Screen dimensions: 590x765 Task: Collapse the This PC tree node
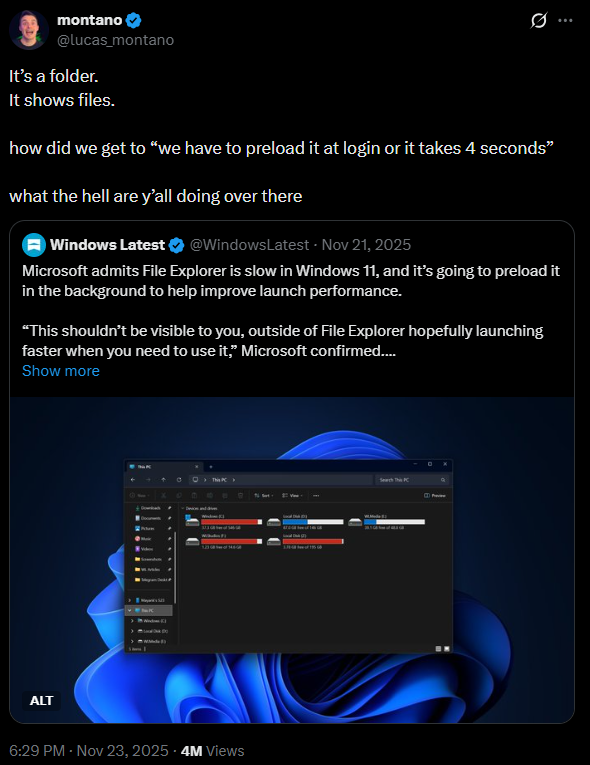pyautogui.click(x=129, y=610)
